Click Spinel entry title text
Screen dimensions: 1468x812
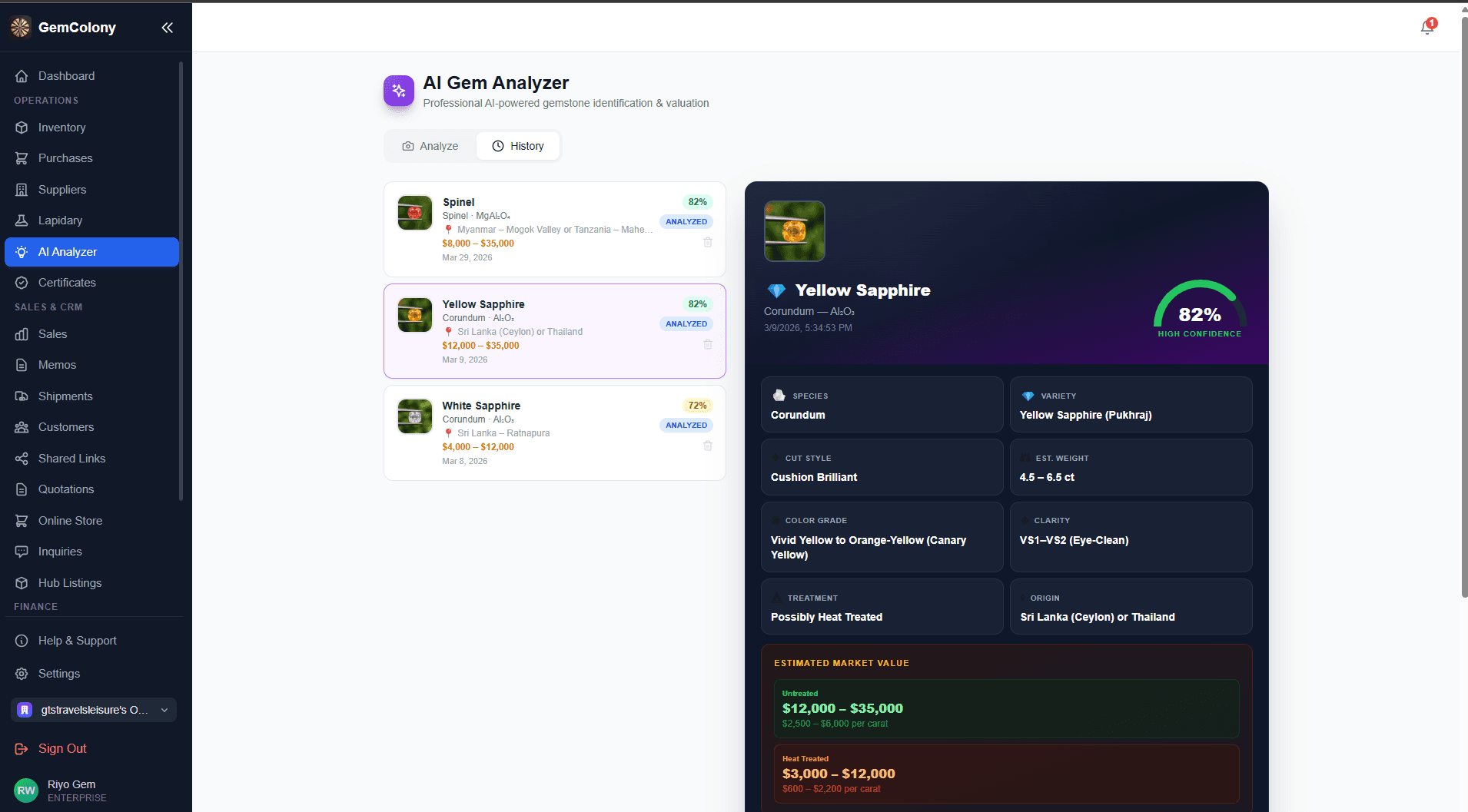(459, 202)
